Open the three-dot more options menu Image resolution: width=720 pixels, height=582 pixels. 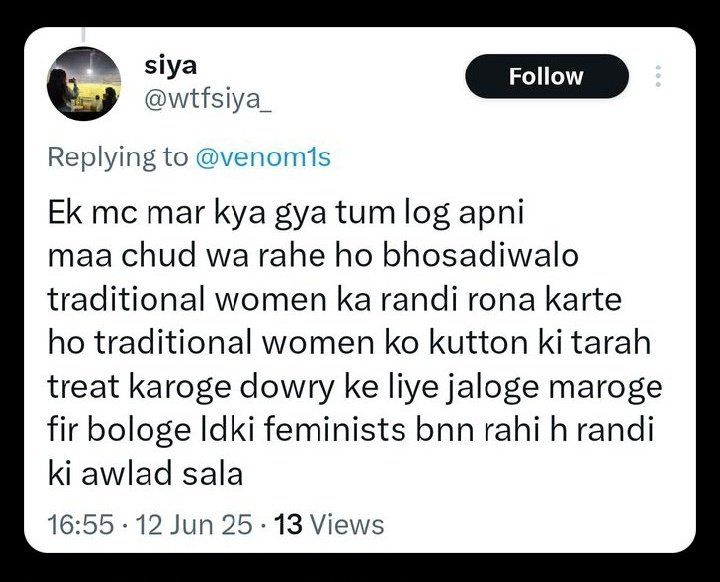tap(658, 76)
